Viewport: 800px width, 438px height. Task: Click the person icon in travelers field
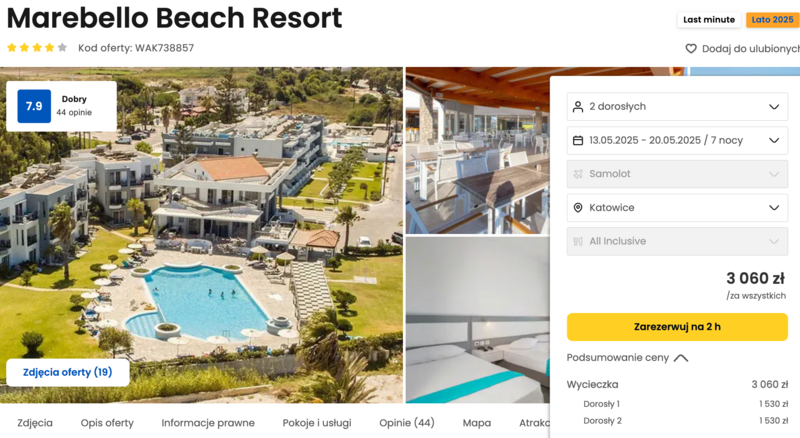pyautogui.click(x=578, y=107)
